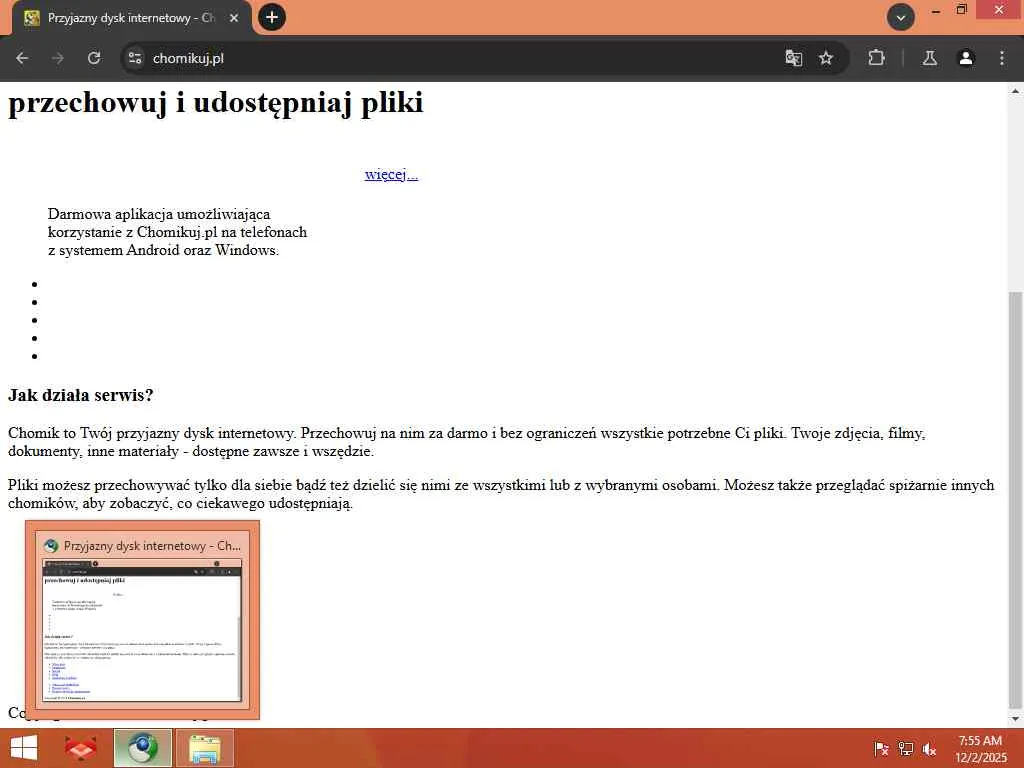Open a new tab with plus button
Image resolution: width=1024 pixels, height=768 pixels.
click(272, 17)
